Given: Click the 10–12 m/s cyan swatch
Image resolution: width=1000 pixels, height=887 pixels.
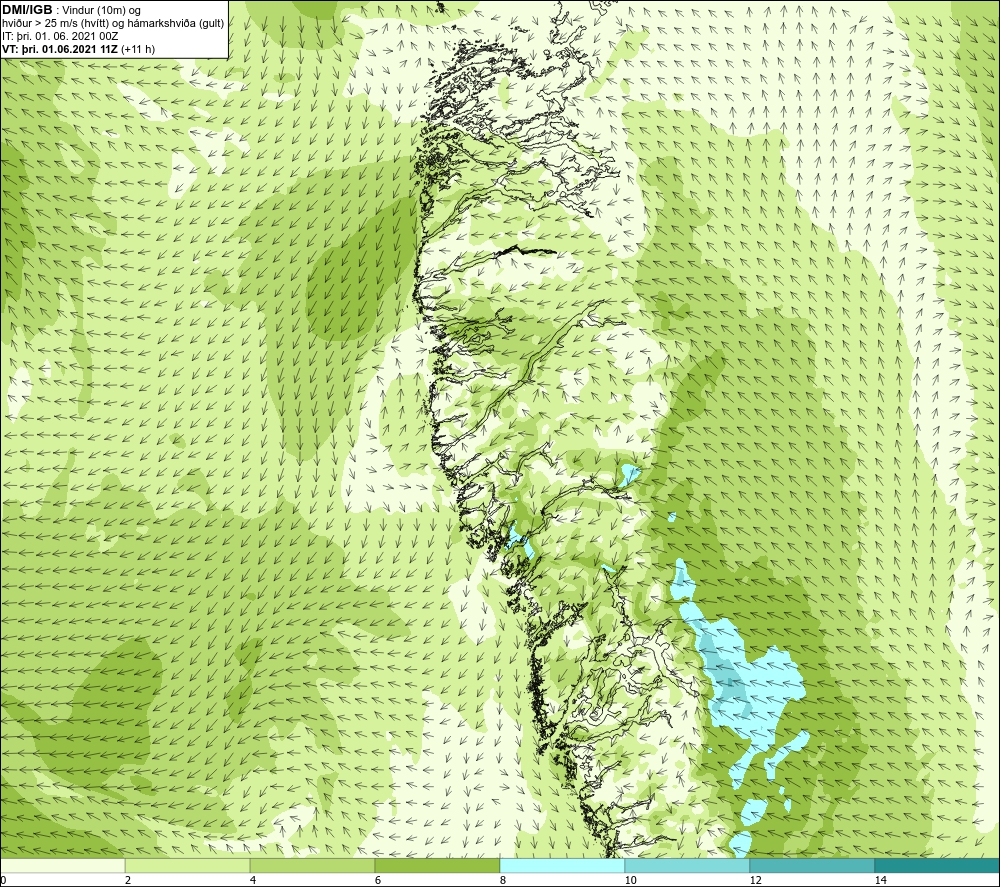Looking at the screenshot, I should click(x=688, y=865).
